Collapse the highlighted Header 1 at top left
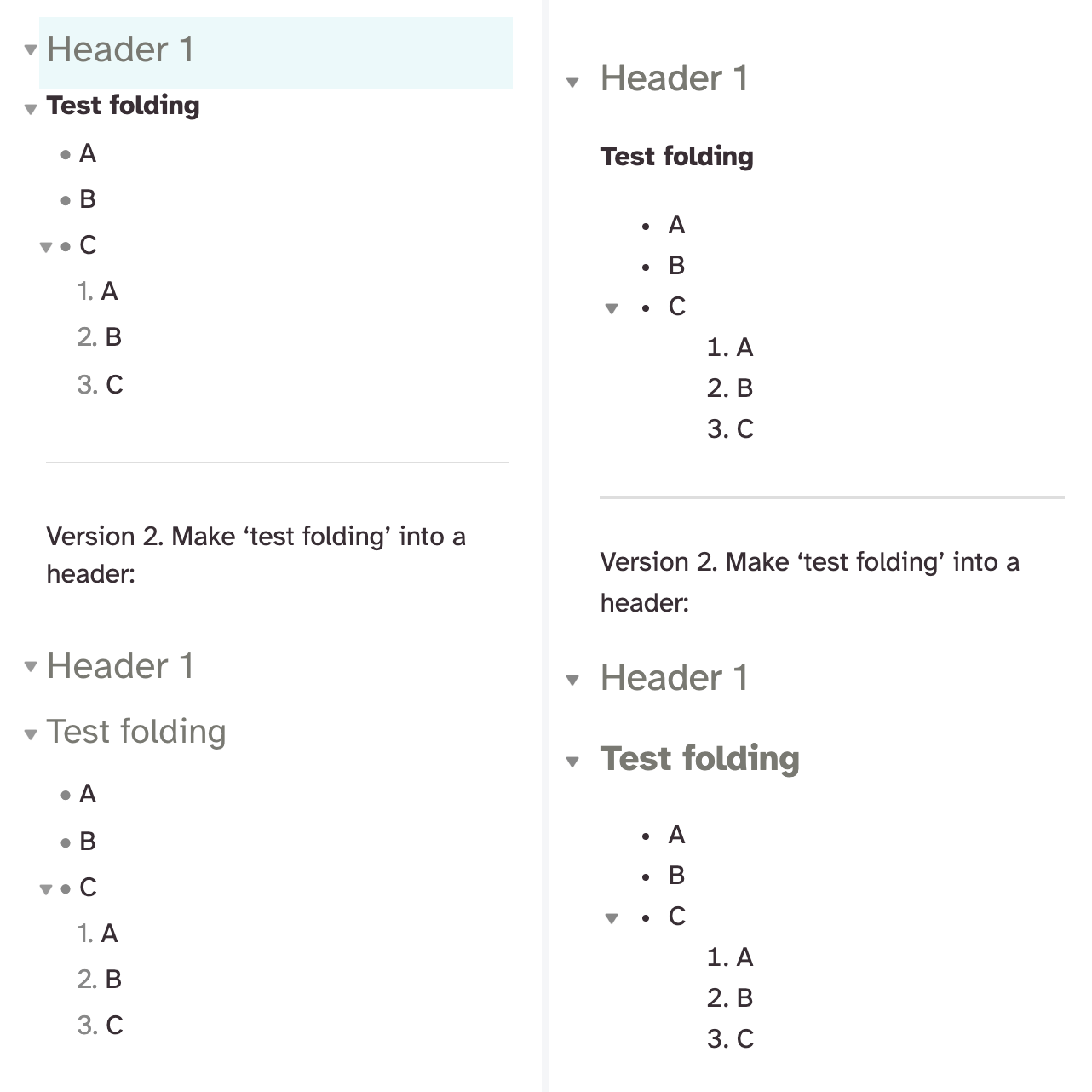This screenshot has width=1092, height=1092. point(31,50)
